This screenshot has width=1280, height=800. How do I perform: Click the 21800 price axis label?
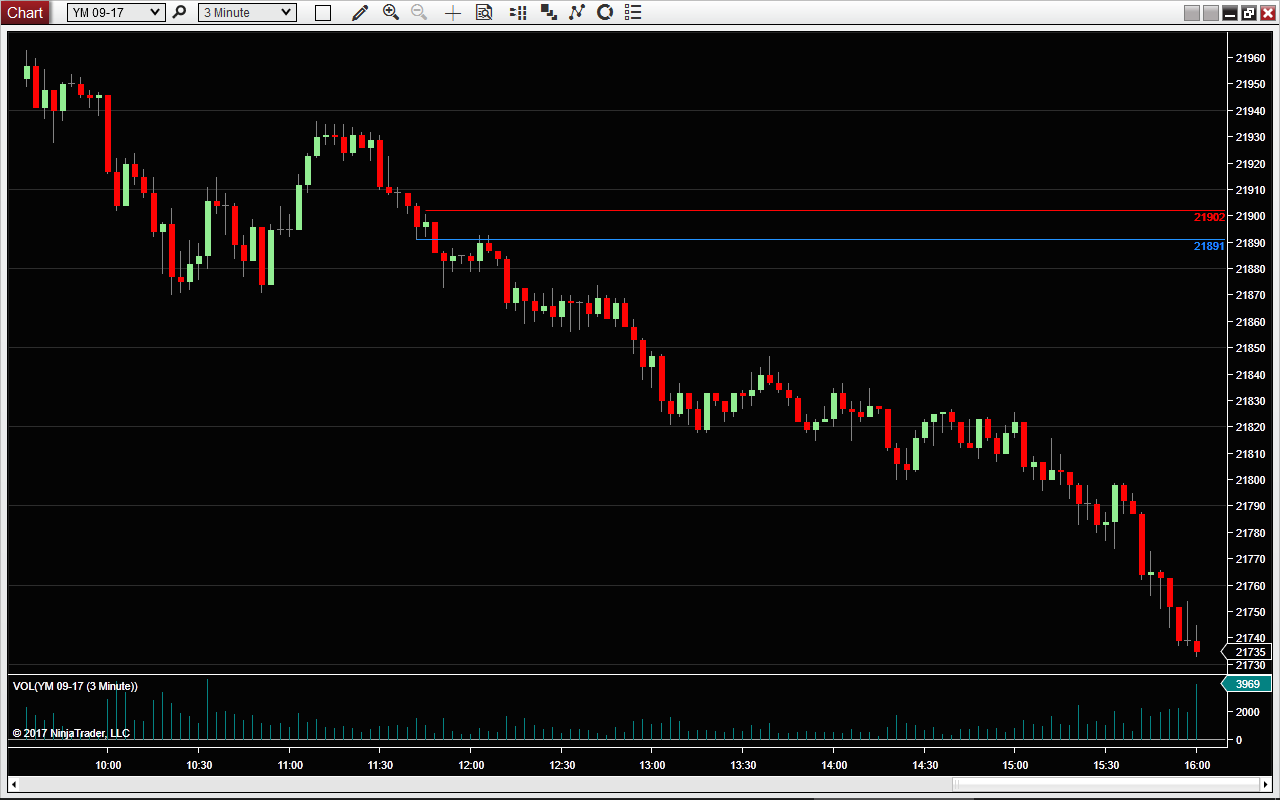click(1250, 480)
